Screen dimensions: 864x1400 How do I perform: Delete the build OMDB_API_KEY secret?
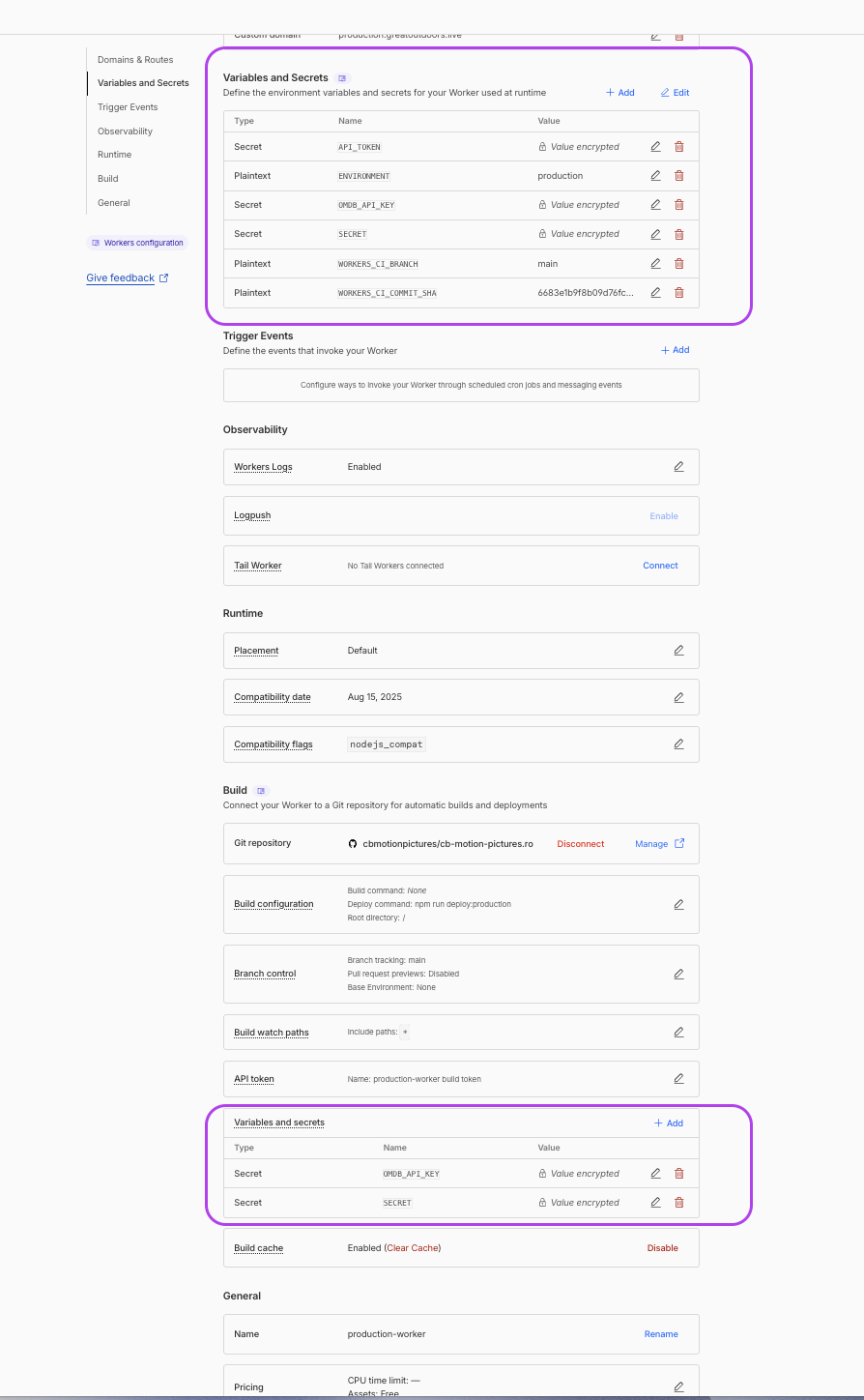pos(678,1174)
